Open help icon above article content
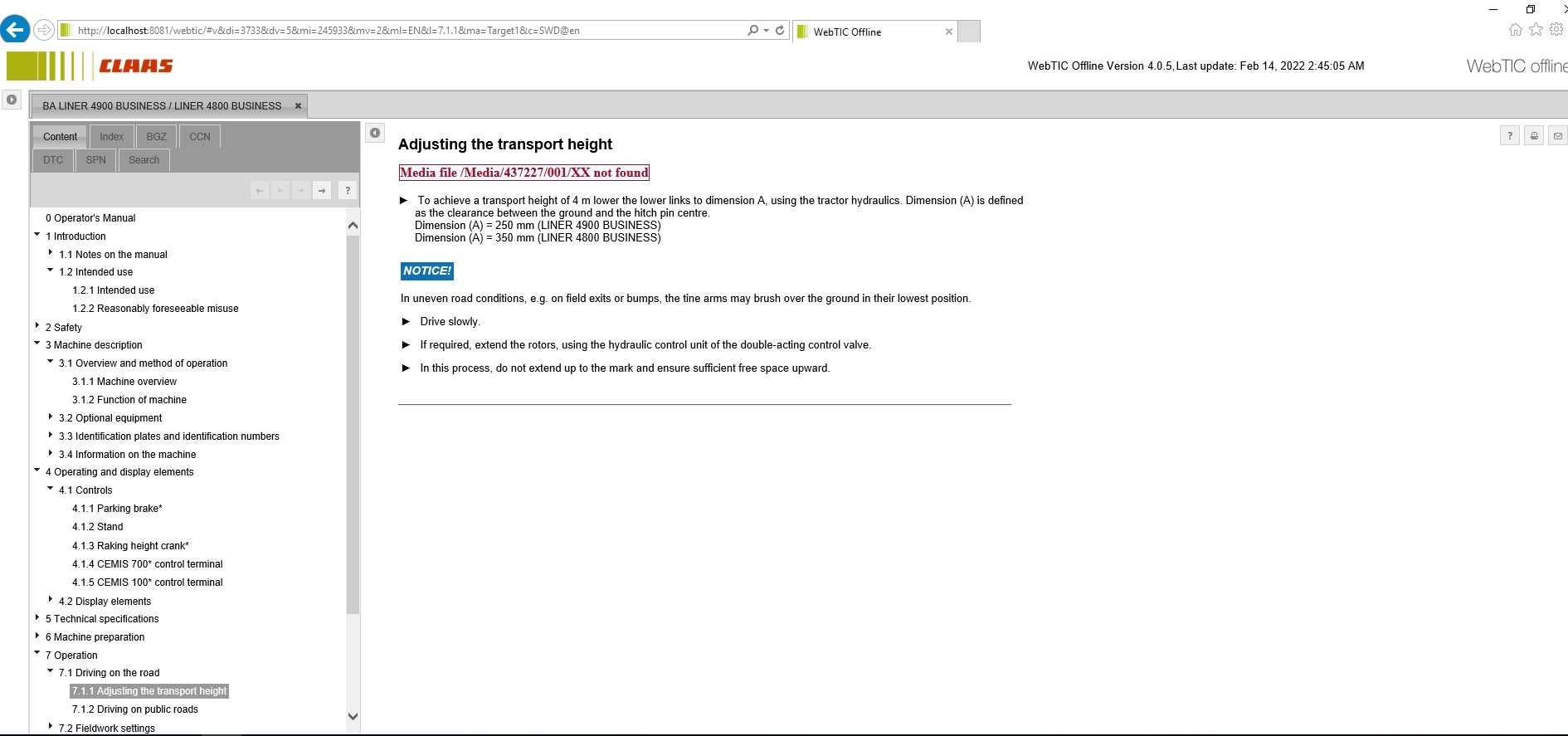The width and height of the screenshot is (1568, 736). (1510, 136)
